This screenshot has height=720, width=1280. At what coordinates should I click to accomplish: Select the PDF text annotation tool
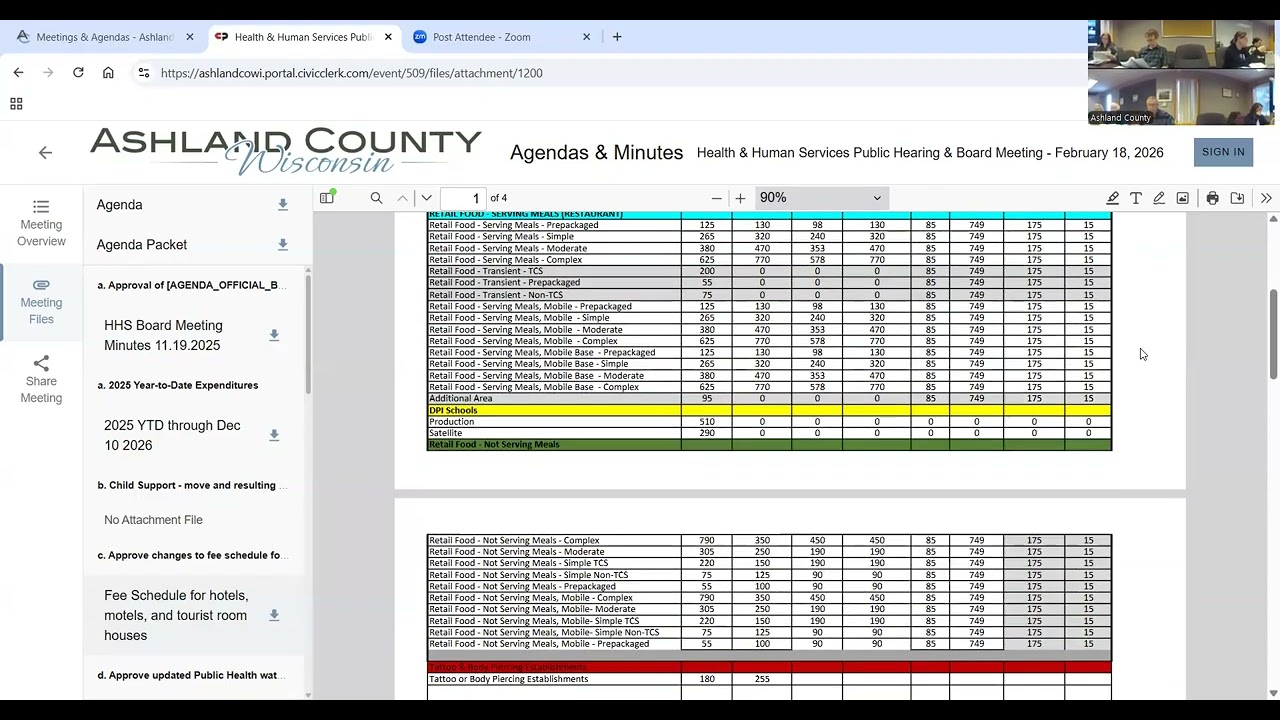pyautogui.click(x=1136, y=198)
